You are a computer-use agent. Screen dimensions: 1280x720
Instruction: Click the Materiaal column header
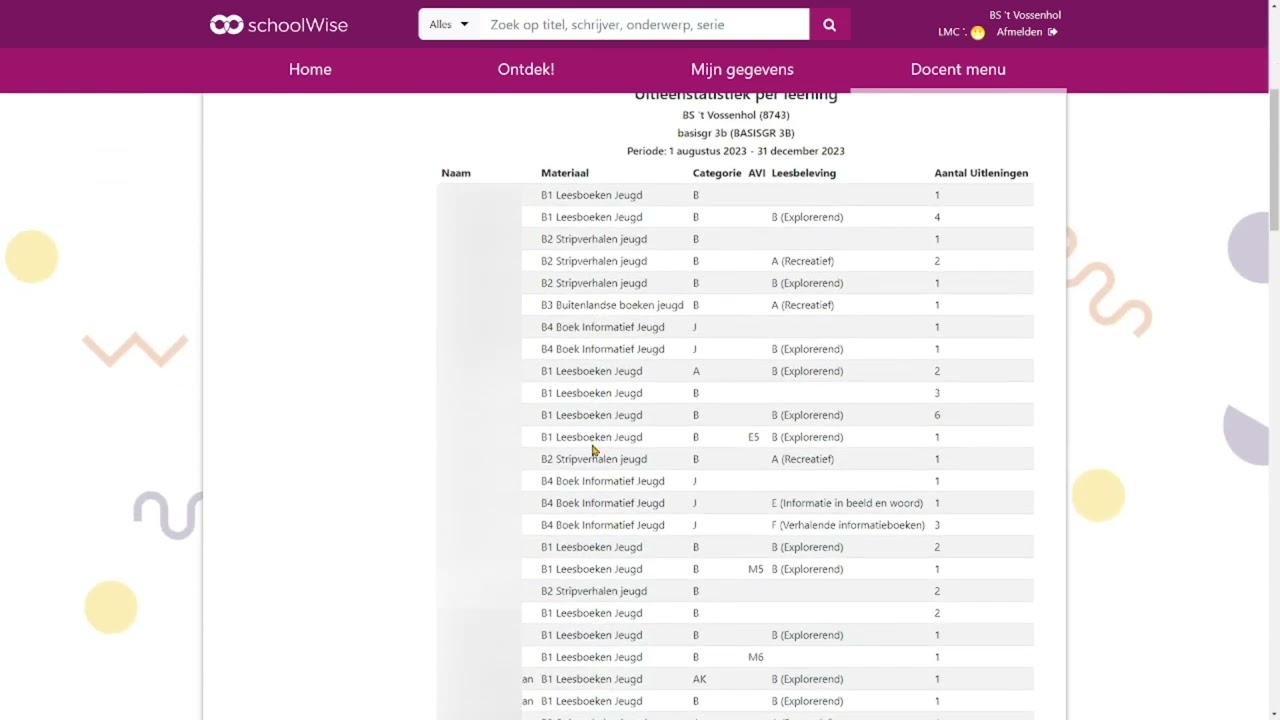pyautogui.click(x=565, y=173)
